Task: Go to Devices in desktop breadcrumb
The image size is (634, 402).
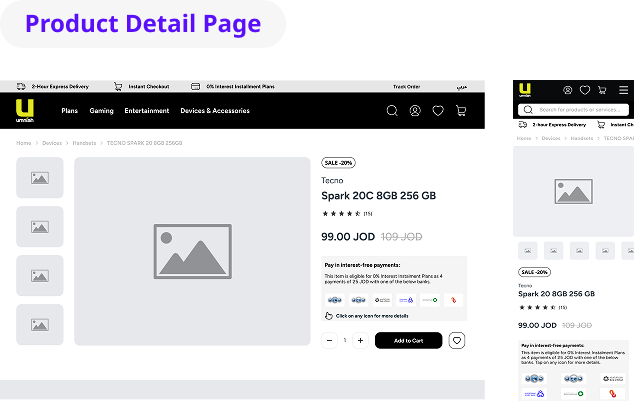Action: (x=52, y=143)
